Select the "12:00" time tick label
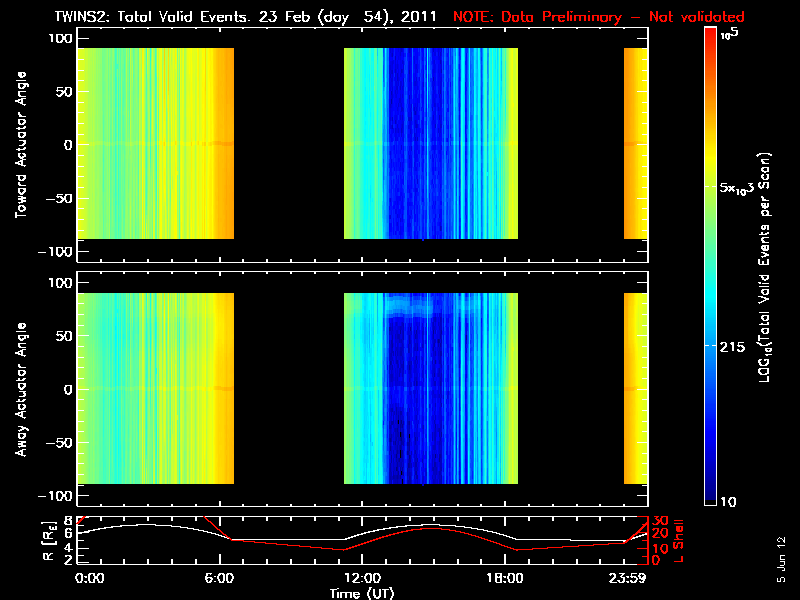This screenshot has width=800, height=600. [x=362, y=578]
